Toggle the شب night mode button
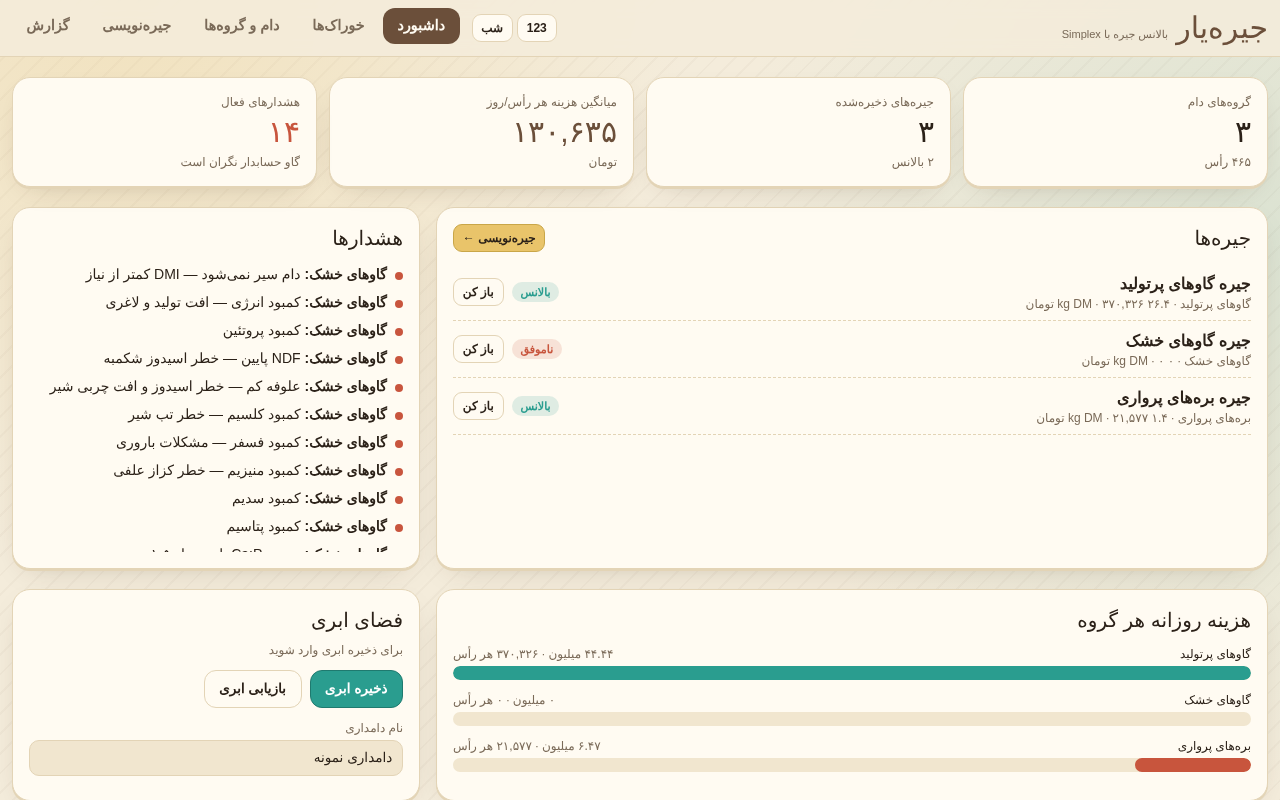Screen dimensions: 1280x800 [492, 28]
